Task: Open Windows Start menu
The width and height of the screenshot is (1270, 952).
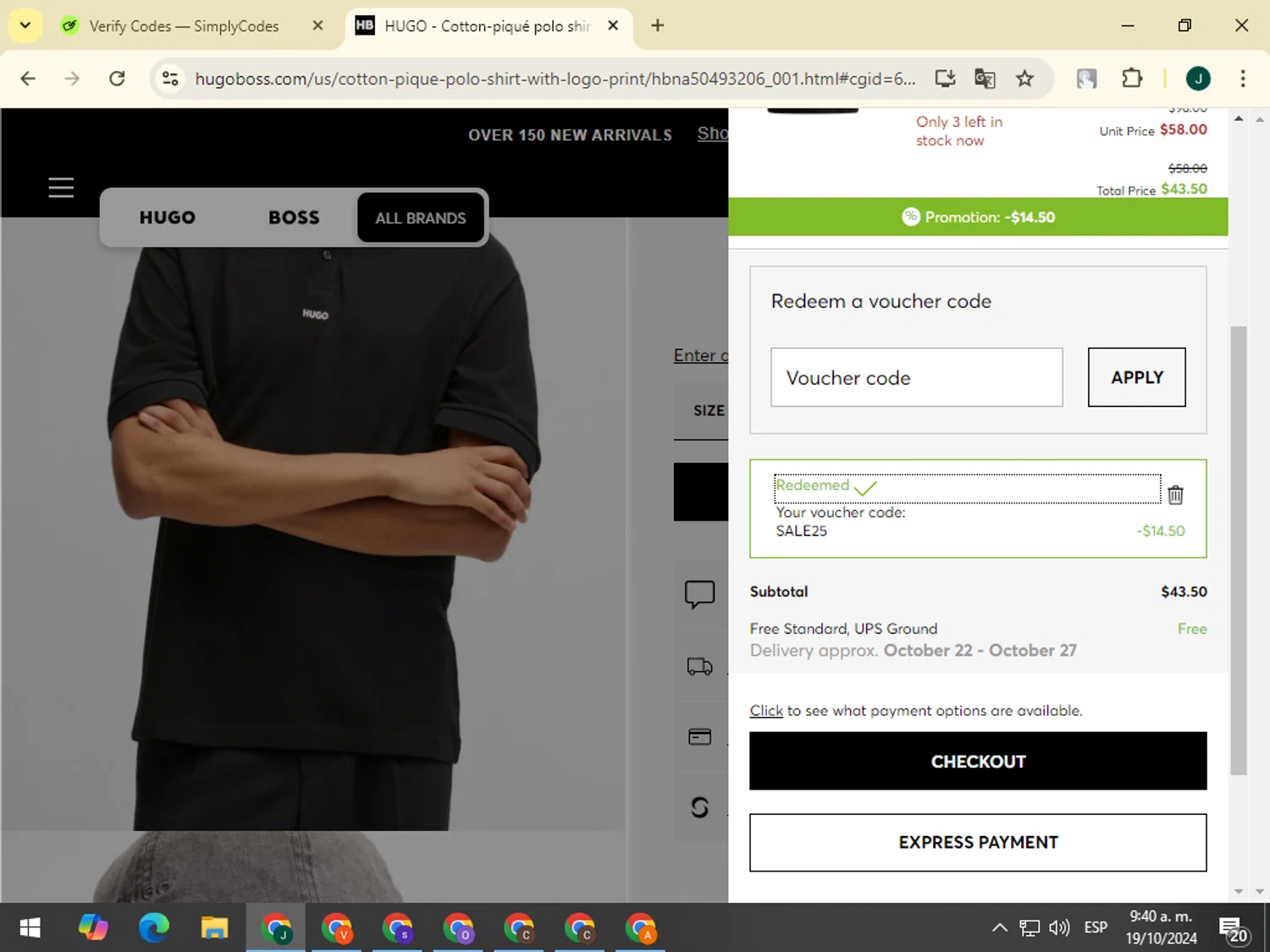Action: [30, 928]
